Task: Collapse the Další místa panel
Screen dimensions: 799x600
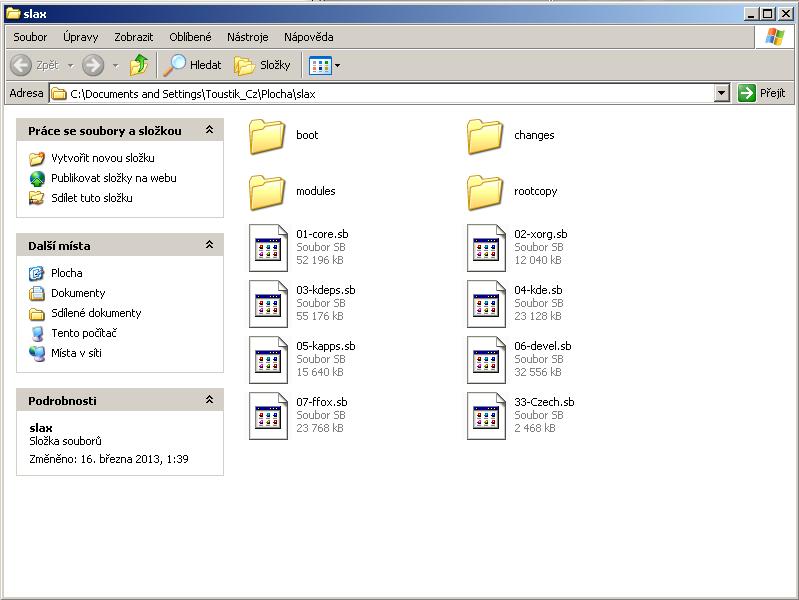Action: 209,245
